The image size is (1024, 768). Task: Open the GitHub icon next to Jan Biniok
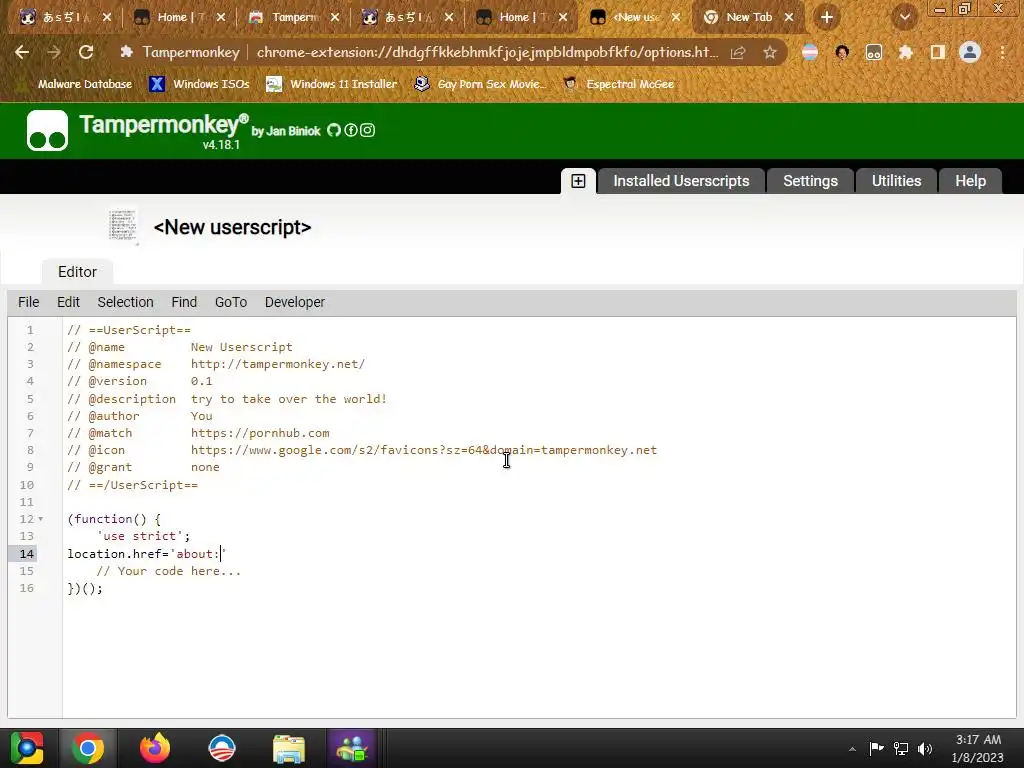pyautogui.click(x=334, y=130)
